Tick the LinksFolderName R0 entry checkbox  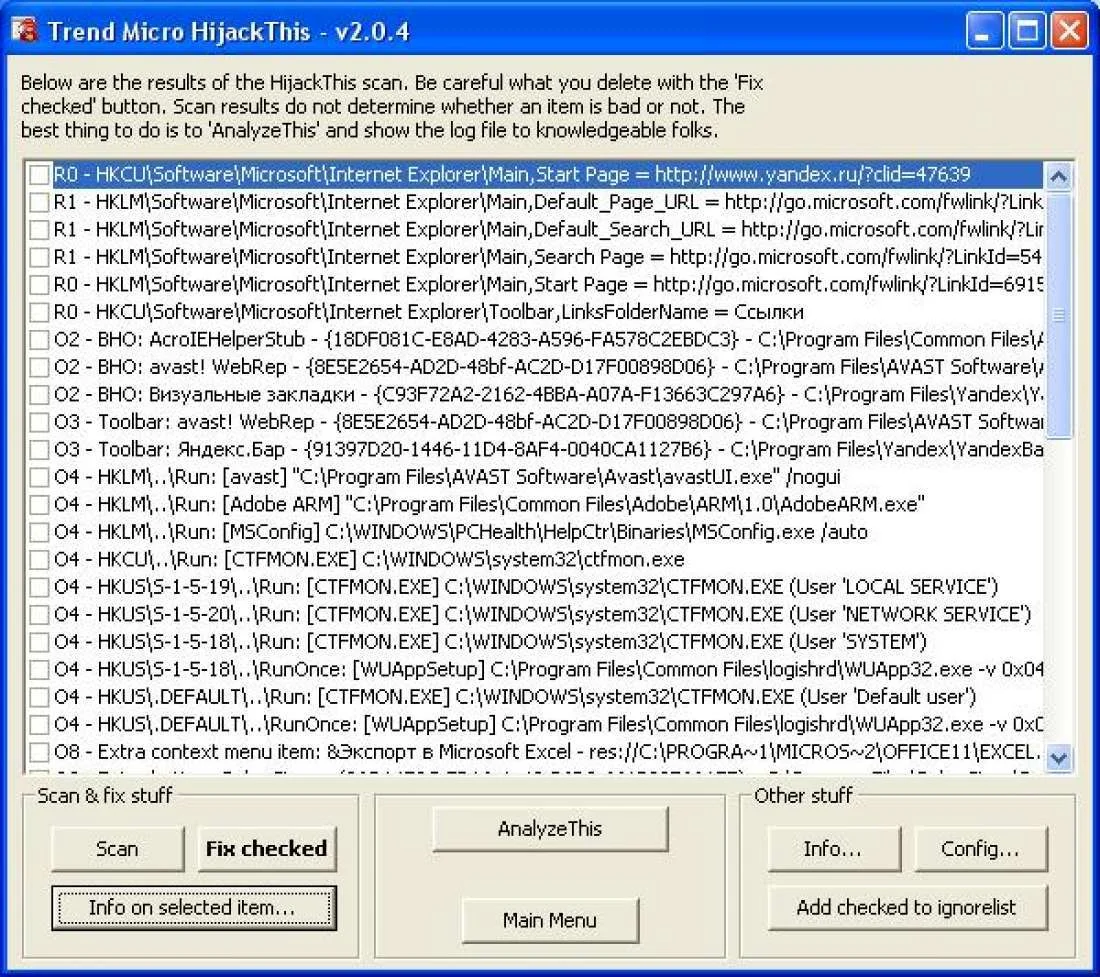(39, 312)
